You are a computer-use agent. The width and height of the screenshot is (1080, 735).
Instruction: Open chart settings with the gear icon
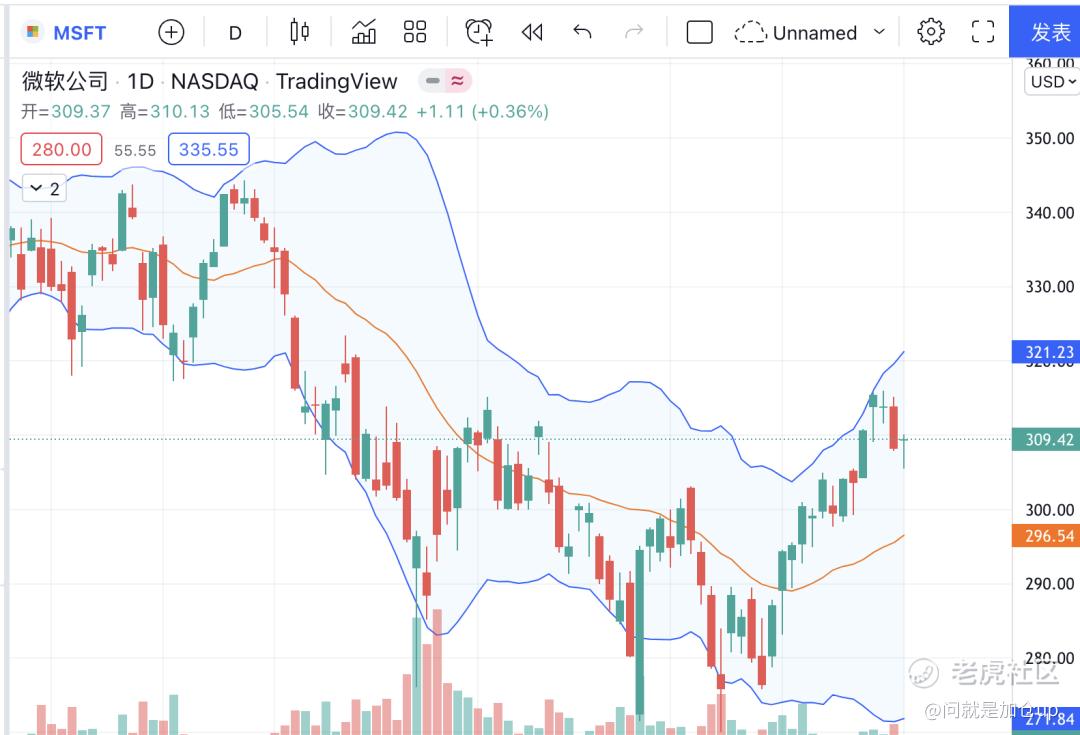click(931, 32)
